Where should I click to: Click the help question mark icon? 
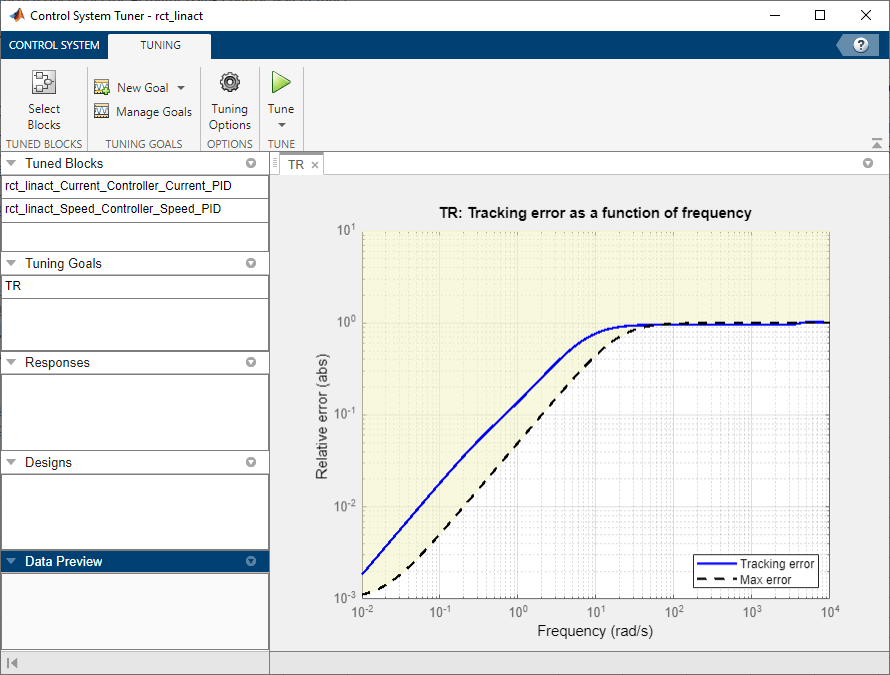coord(859,45)
